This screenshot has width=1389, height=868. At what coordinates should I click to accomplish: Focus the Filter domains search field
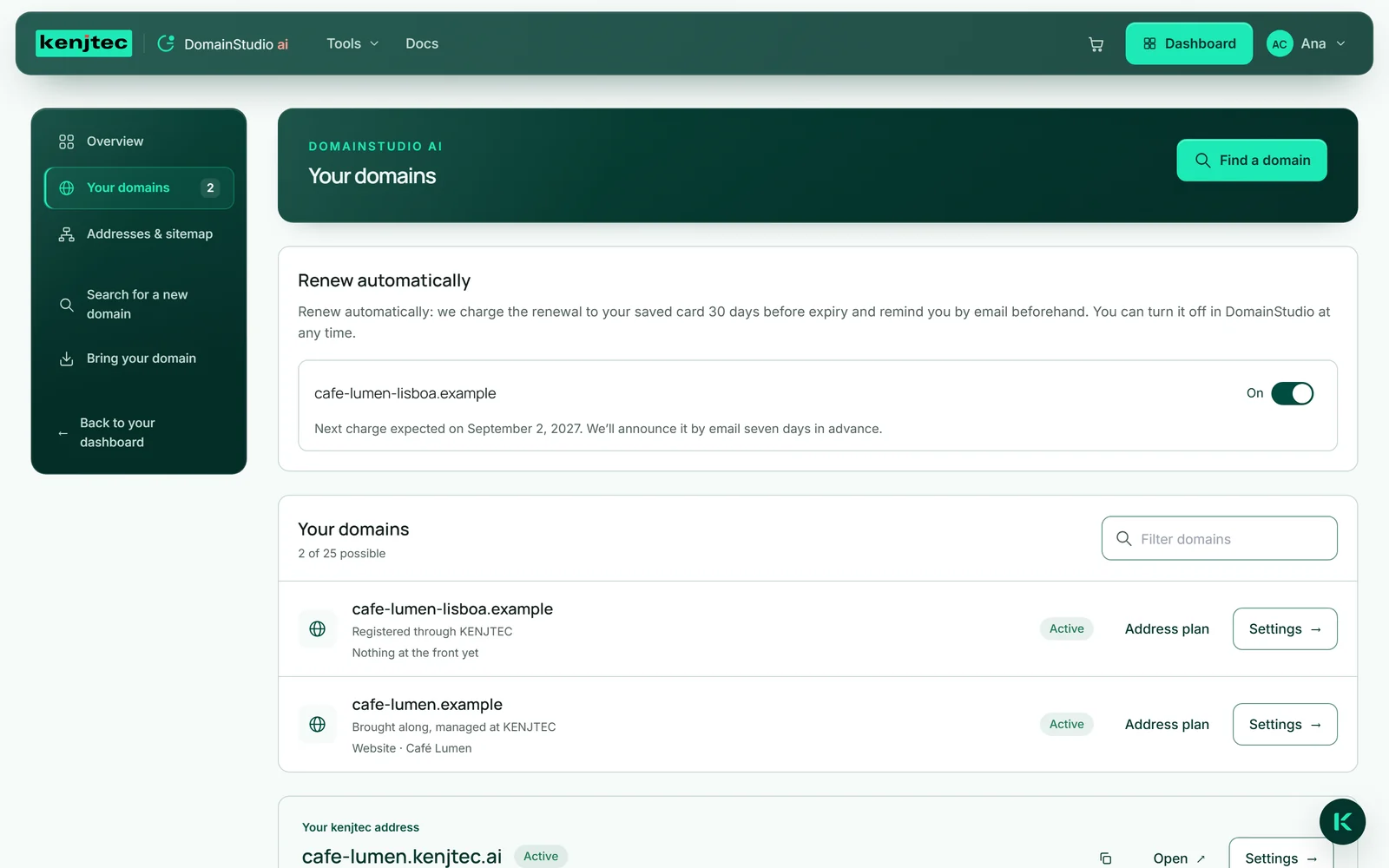click(1219, 538)
